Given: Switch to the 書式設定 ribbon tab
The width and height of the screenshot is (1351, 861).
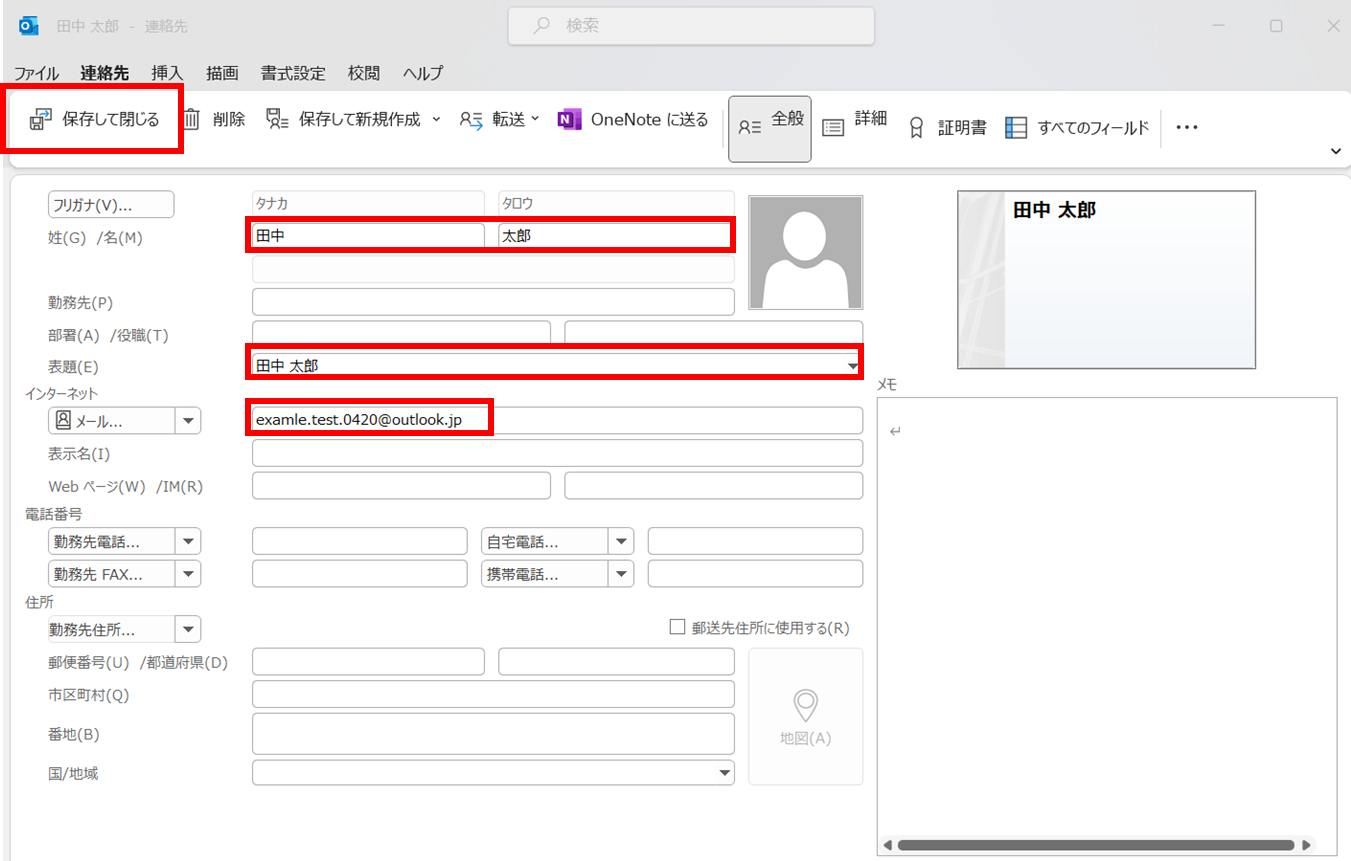Looking at the screenshot, I should 293,73.
